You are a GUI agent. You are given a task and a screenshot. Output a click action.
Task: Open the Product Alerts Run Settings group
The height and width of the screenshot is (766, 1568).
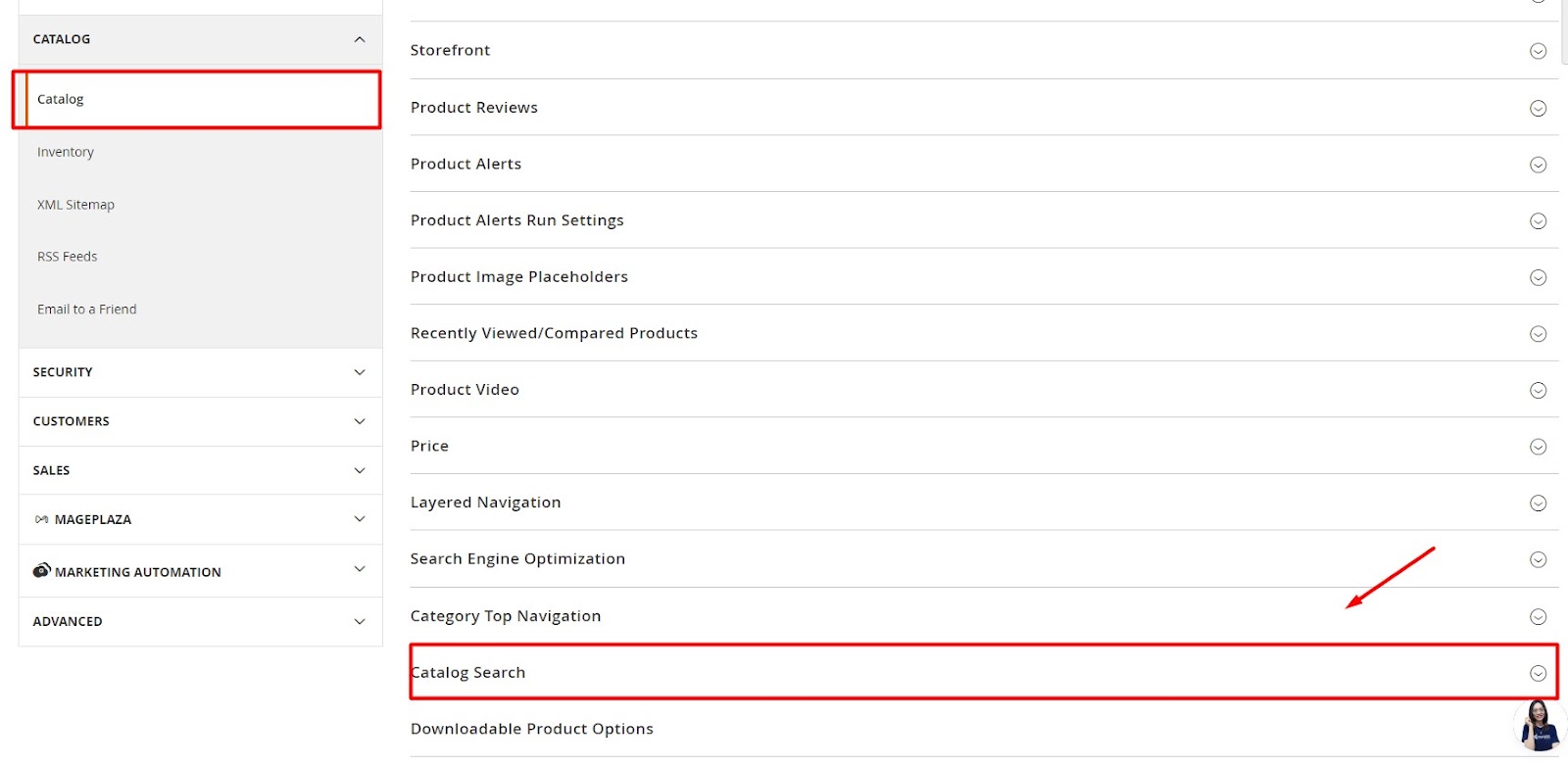(984, 220)
